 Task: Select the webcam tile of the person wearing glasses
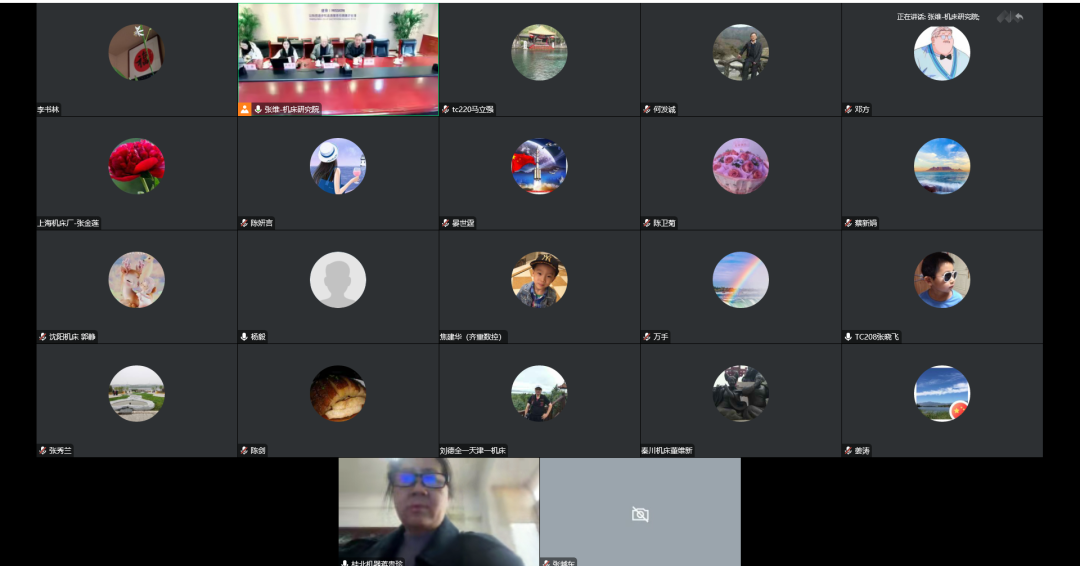click(x=439, y=512)
